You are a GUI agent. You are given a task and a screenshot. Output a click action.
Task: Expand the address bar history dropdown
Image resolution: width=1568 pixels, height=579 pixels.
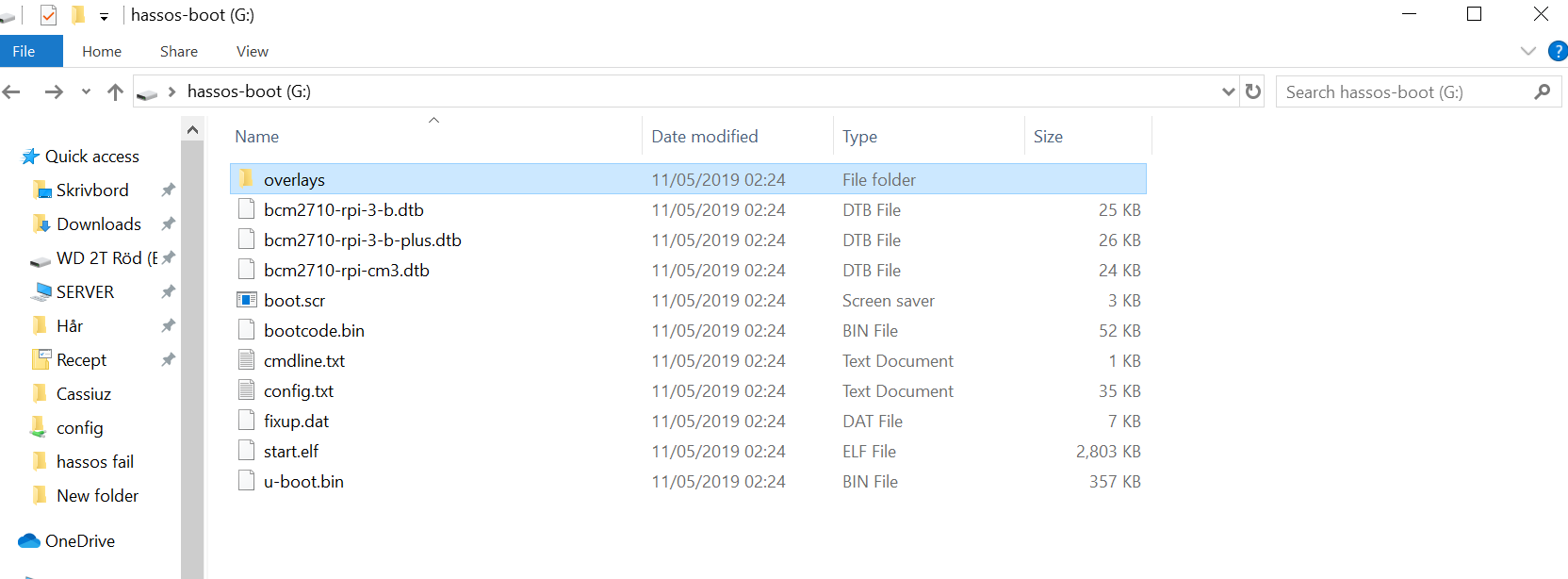pos(1228,91)
